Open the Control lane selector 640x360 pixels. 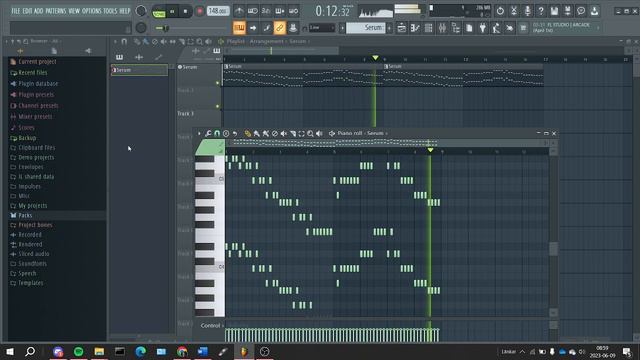point(212,326)
